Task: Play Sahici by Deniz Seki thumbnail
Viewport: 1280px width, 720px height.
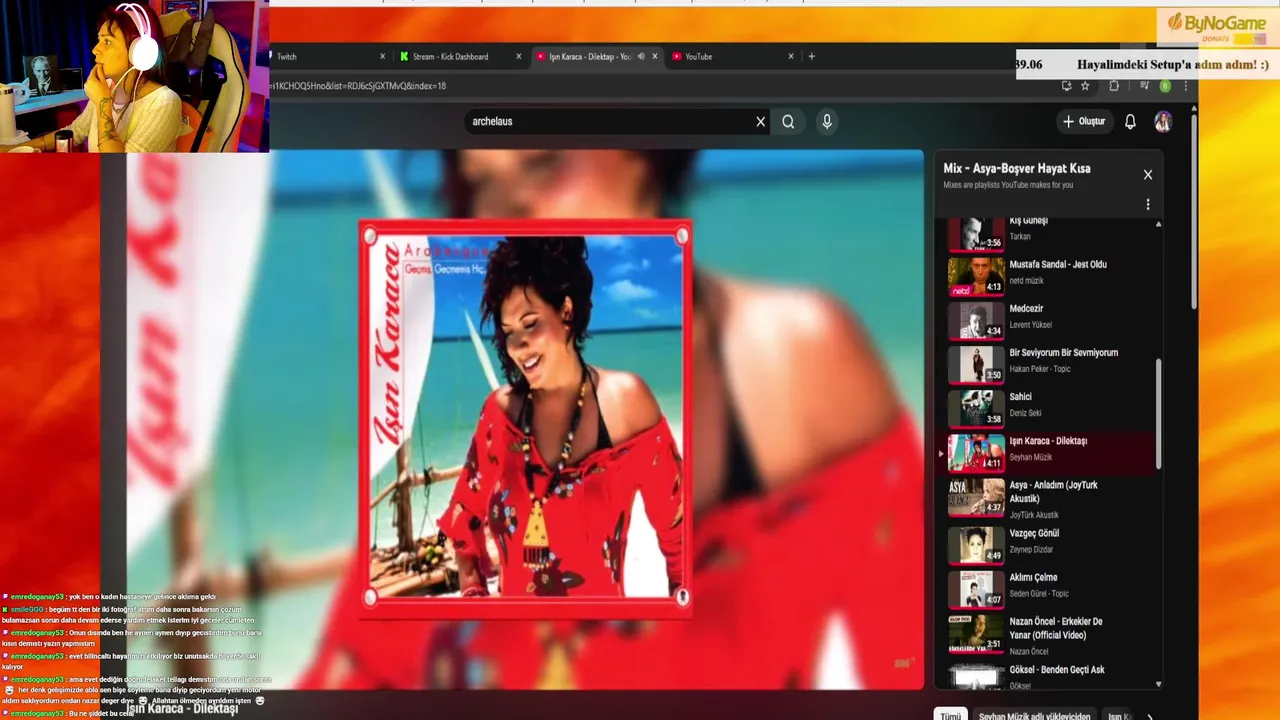Action: 976,409
